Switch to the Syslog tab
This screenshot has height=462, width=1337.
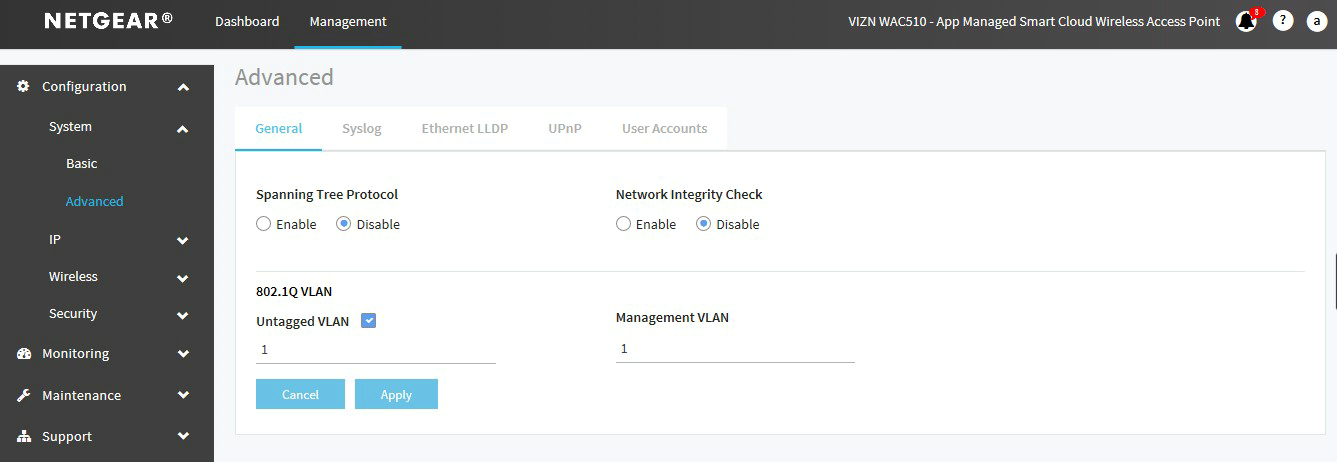pos(361,129)
